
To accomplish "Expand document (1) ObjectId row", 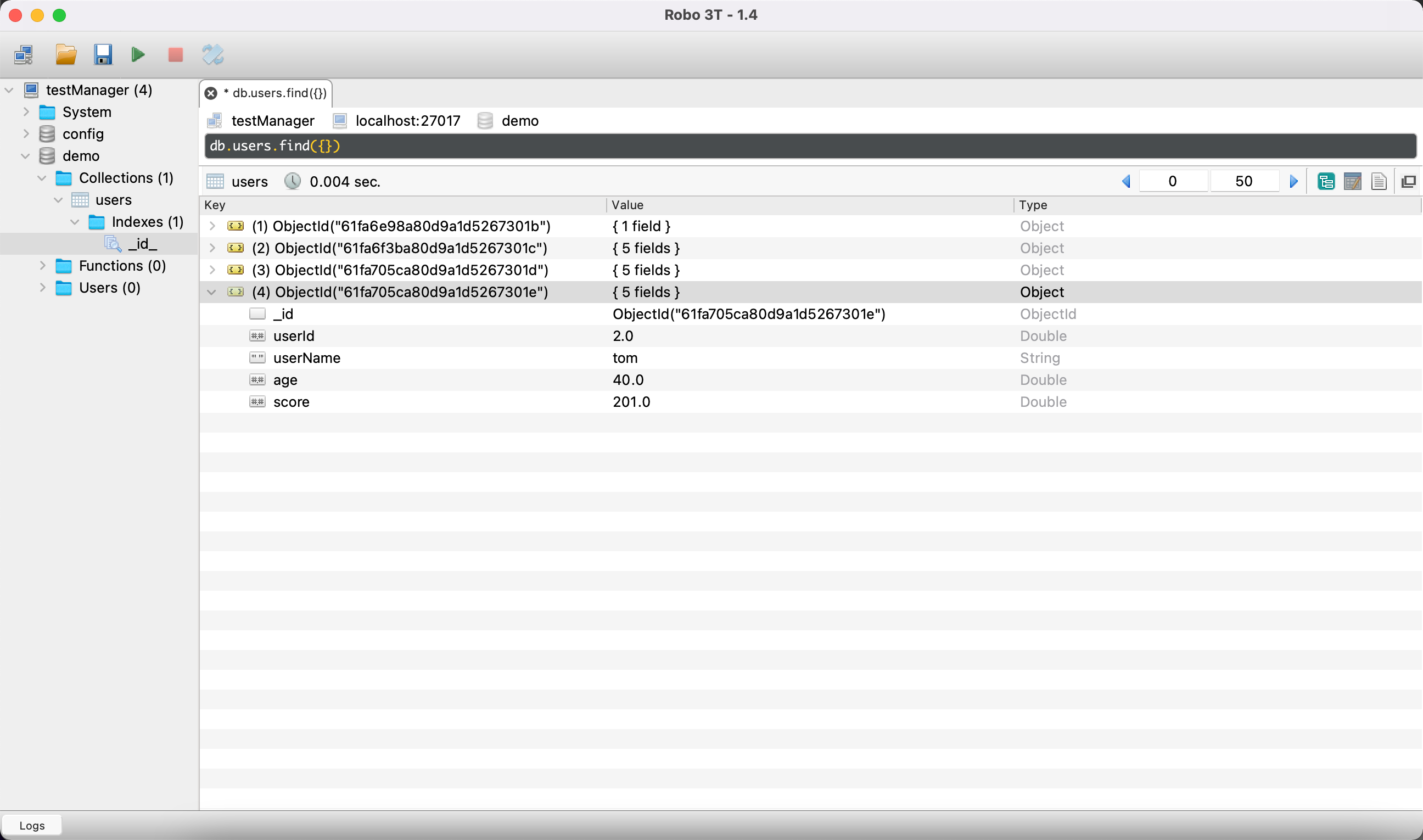I will (x=212, y=226).
